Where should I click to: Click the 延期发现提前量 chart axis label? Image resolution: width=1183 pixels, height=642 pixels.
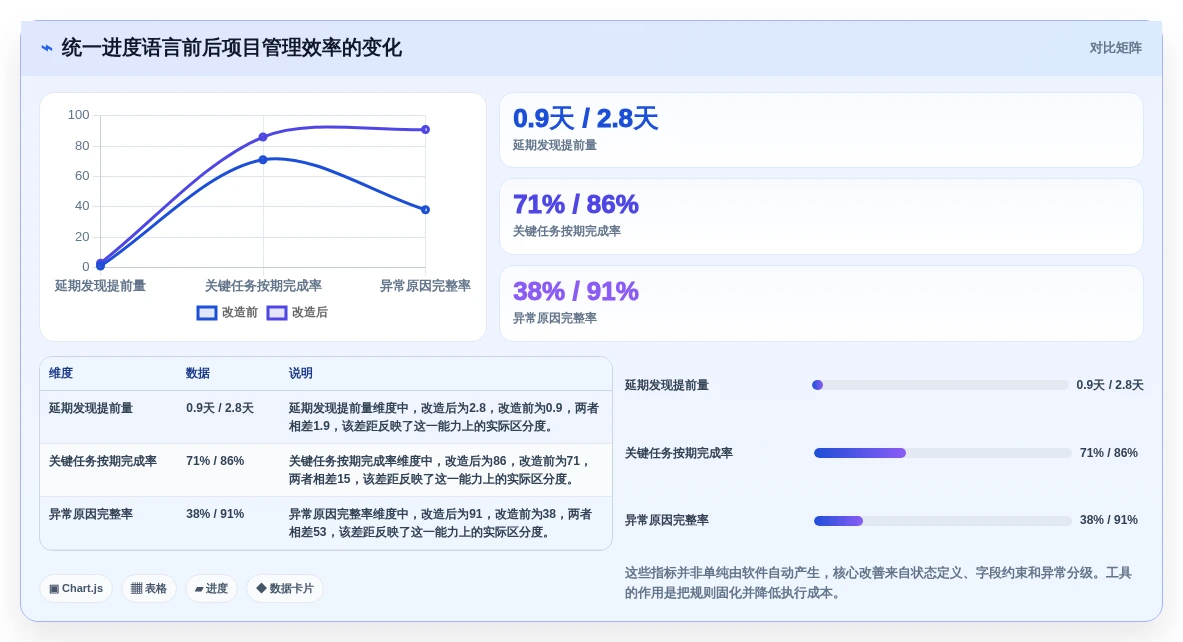tap(100, 286)
